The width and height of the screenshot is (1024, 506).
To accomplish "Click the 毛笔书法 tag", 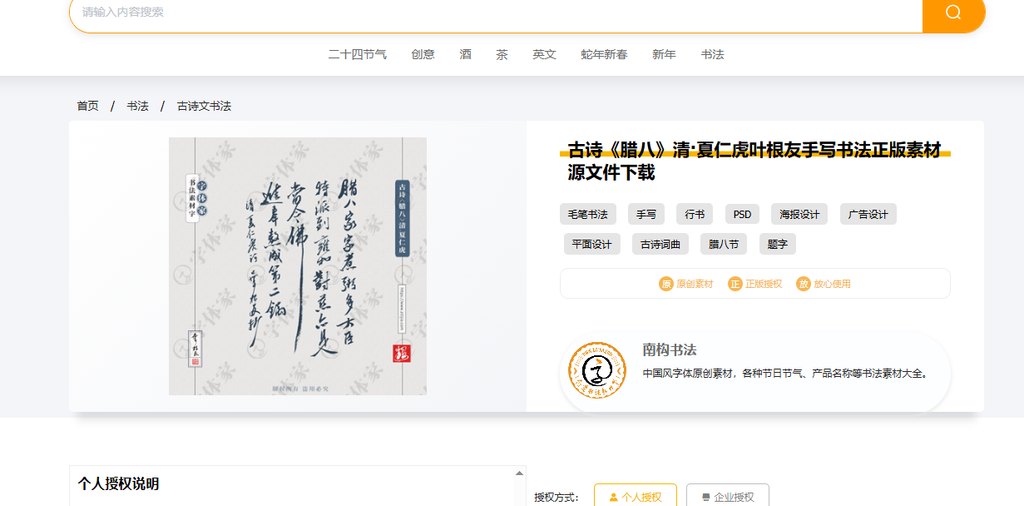I will pos(588,214).
